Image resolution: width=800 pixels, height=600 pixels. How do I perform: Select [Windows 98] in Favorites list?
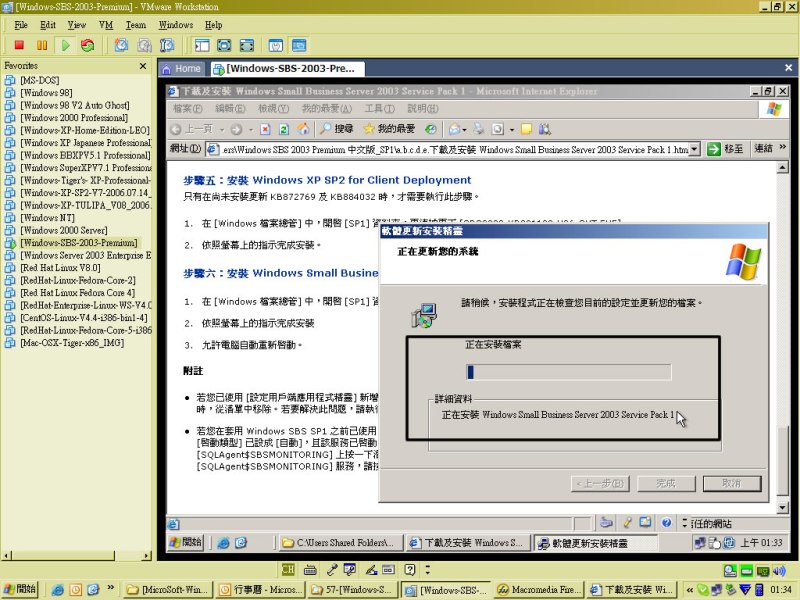[x=46, y=93]
